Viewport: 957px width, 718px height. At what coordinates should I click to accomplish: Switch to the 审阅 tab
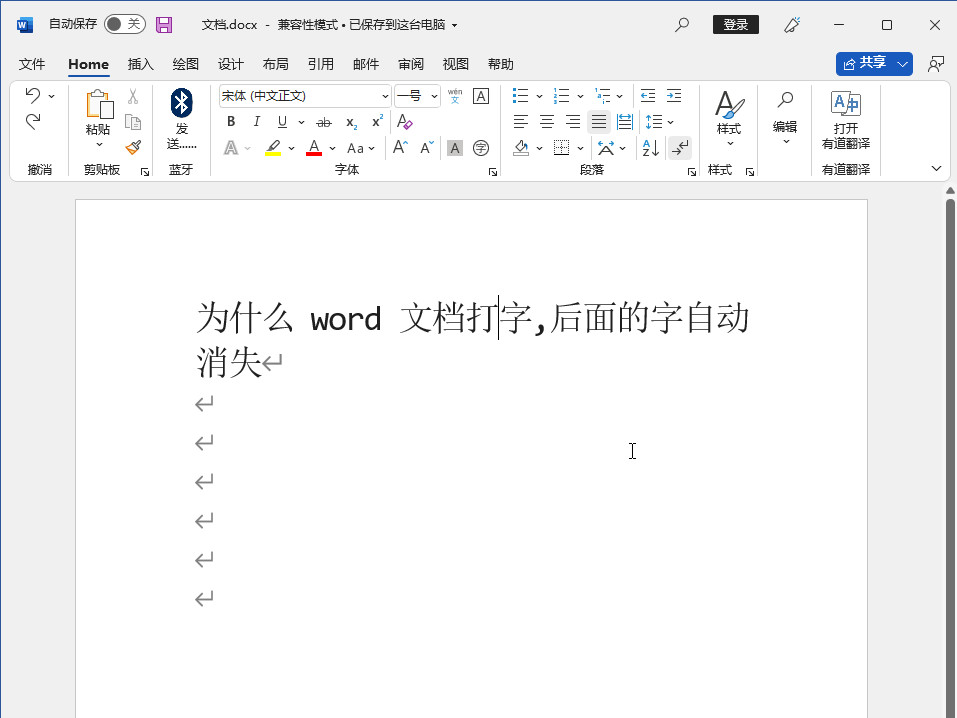point(411,64)
